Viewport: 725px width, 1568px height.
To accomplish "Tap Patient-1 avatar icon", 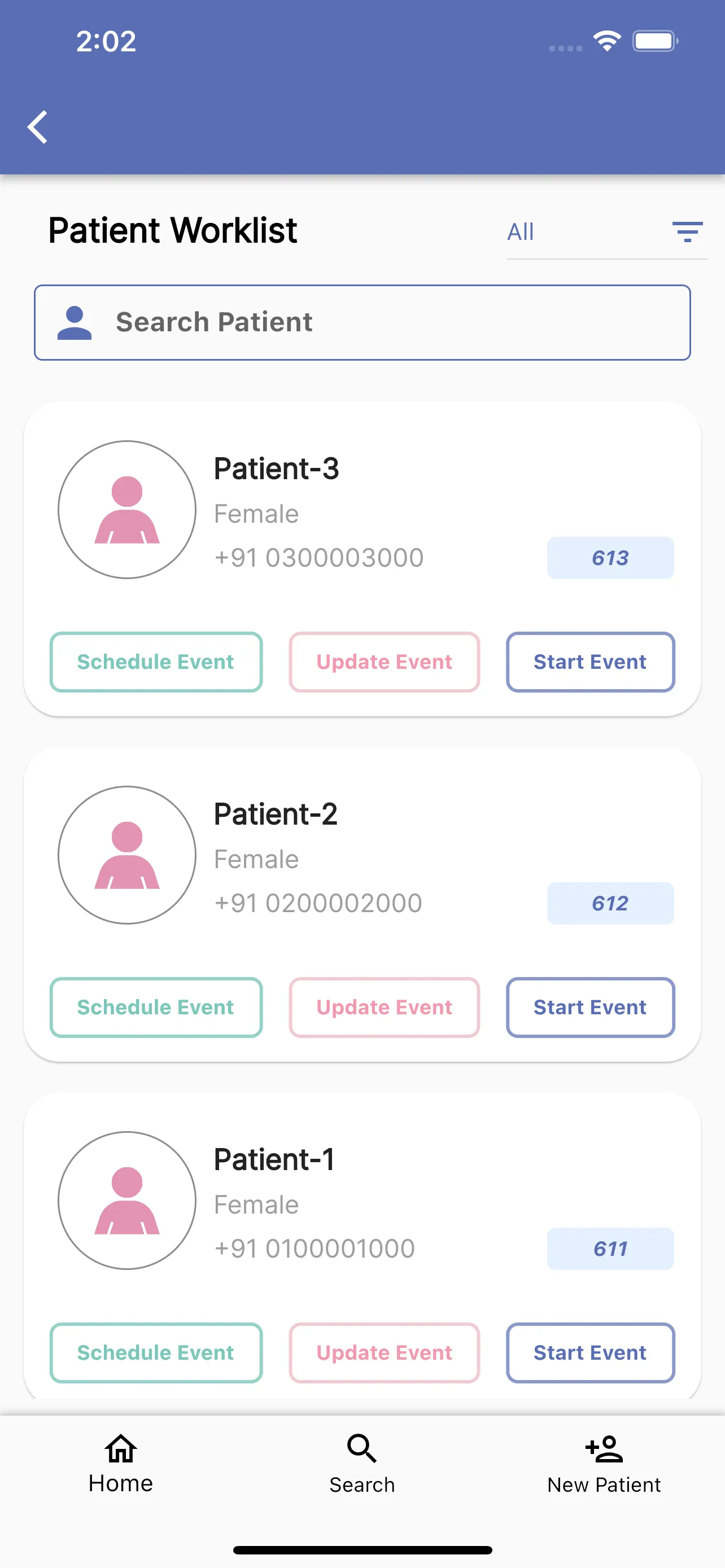I will pyautogui.click(x=127, y=1201).
